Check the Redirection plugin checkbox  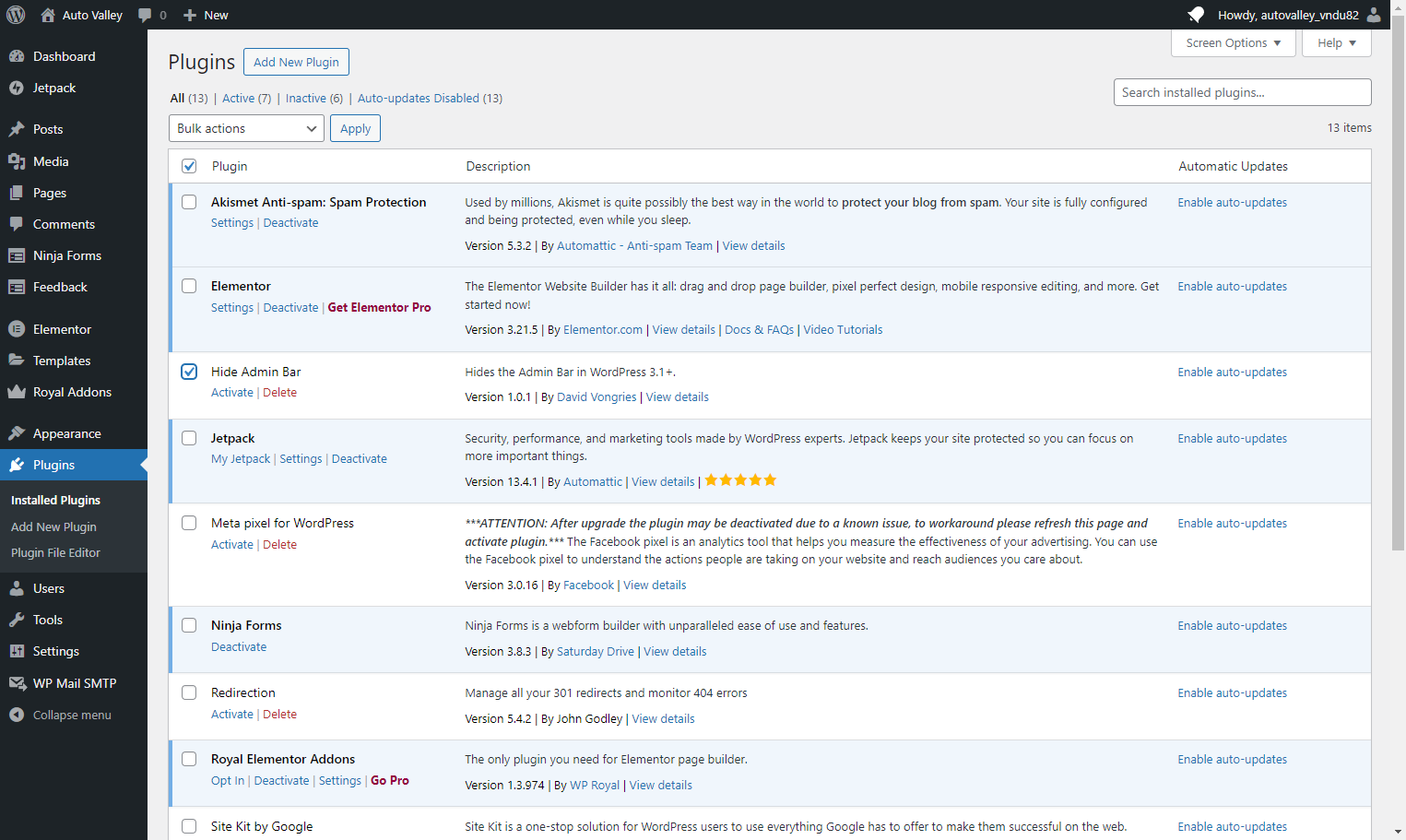[189, 692]
